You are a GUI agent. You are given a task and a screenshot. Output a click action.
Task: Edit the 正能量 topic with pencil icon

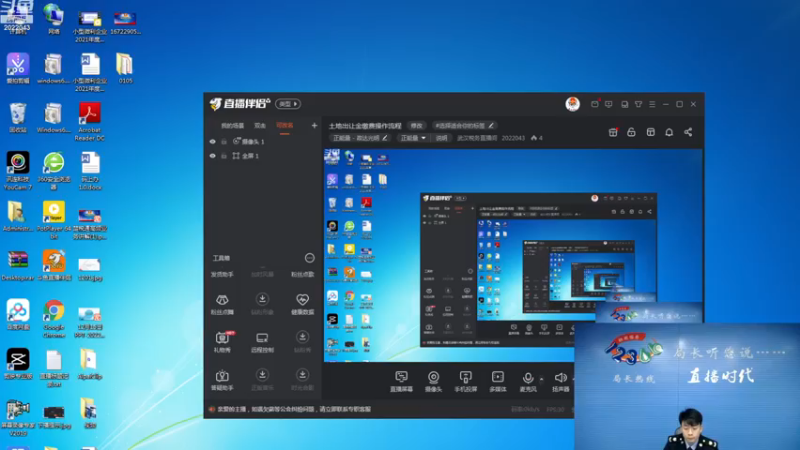coord(385,138)
